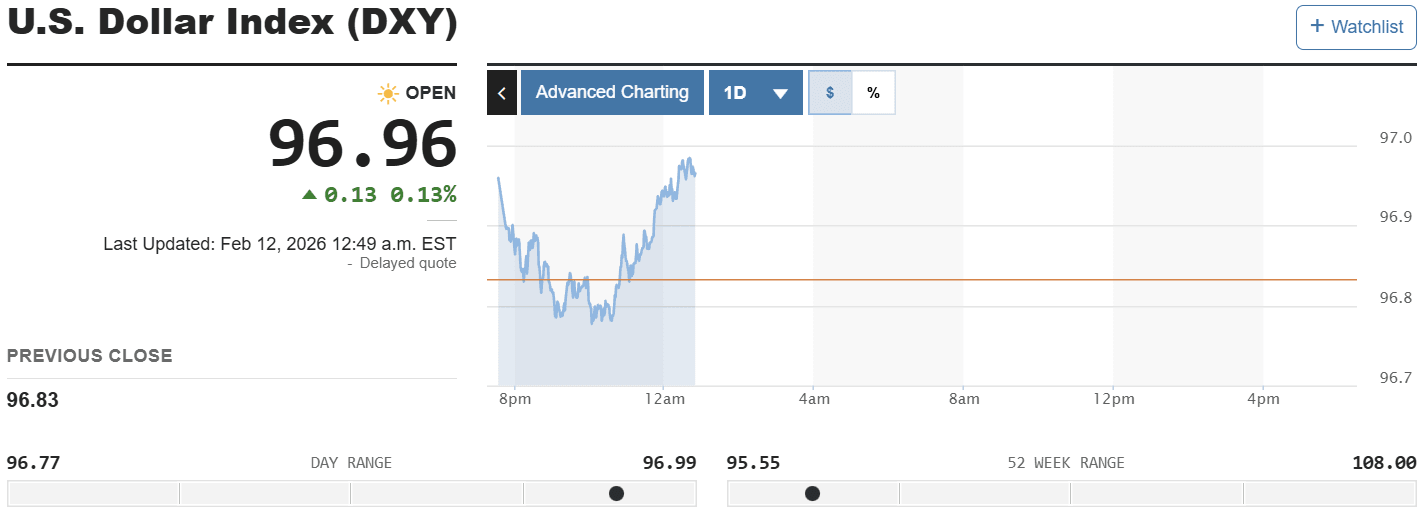The image size is (1419, 514).
Task: Click the 52 week range marker dot
Action: click(812, 493)
